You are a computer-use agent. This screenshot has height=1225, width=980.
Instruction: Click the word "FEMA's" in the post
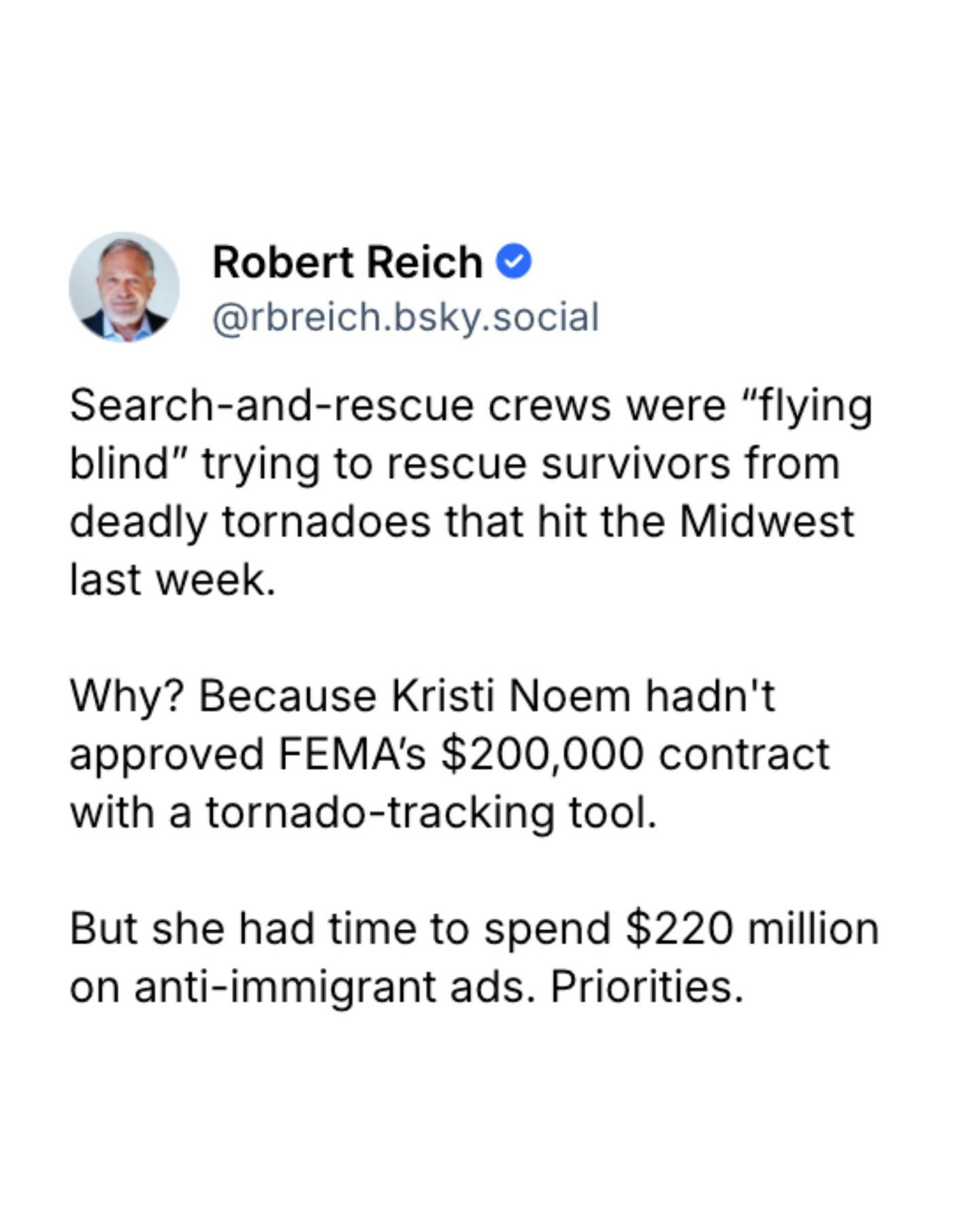pyautogui.click(x=351, y=754)
